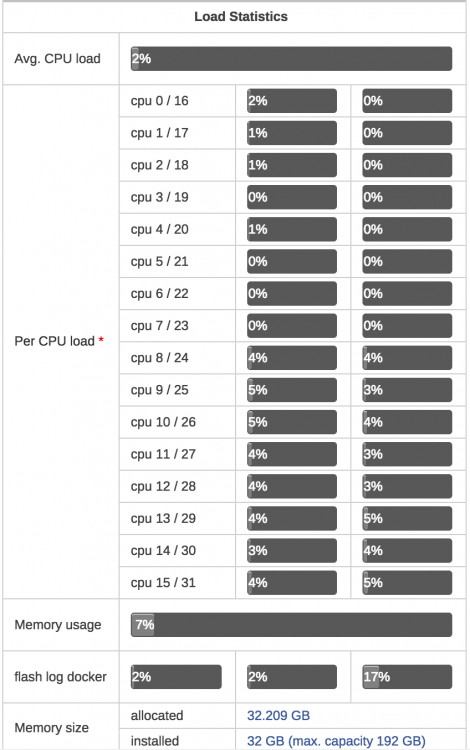
Task: Click the Avg. CPU load 2% bar
Action: (291, 59)
